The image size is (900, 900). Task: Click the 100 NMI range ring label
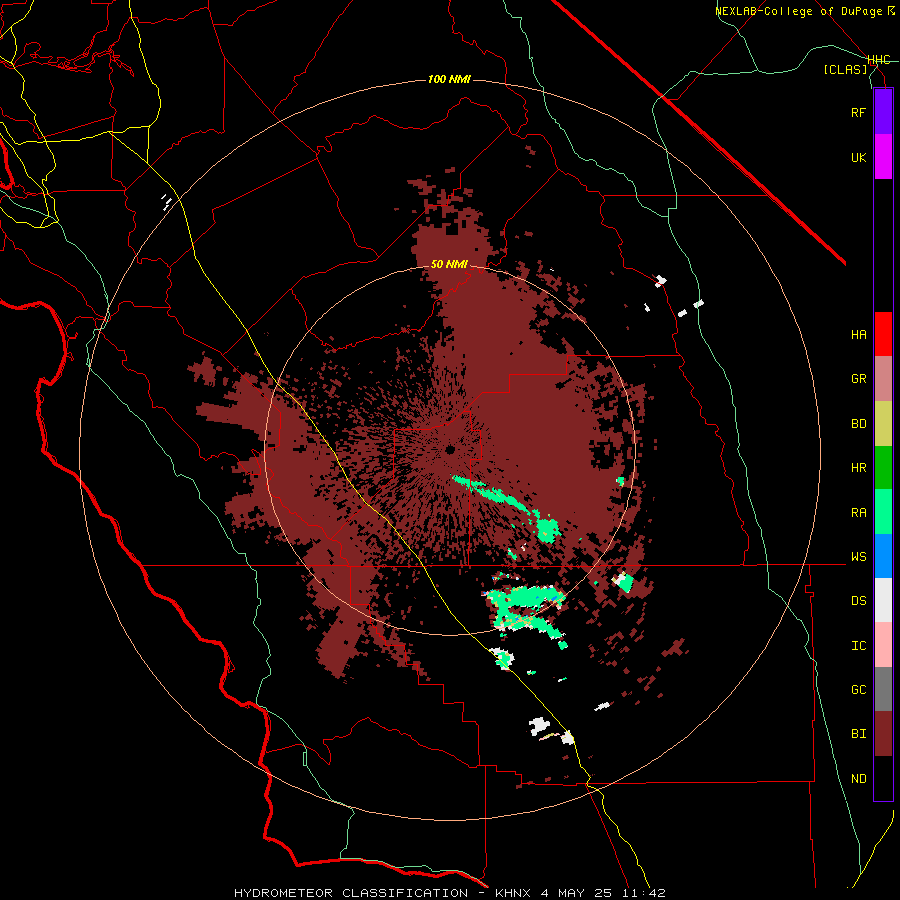click(449, 79)
